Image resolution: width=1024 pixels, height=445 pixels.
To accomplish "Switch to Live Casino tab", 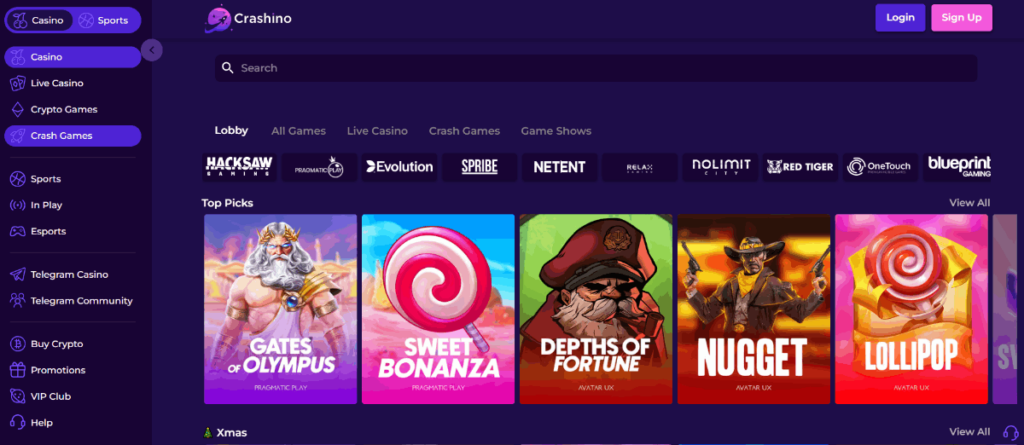I will tap(377, 131).
